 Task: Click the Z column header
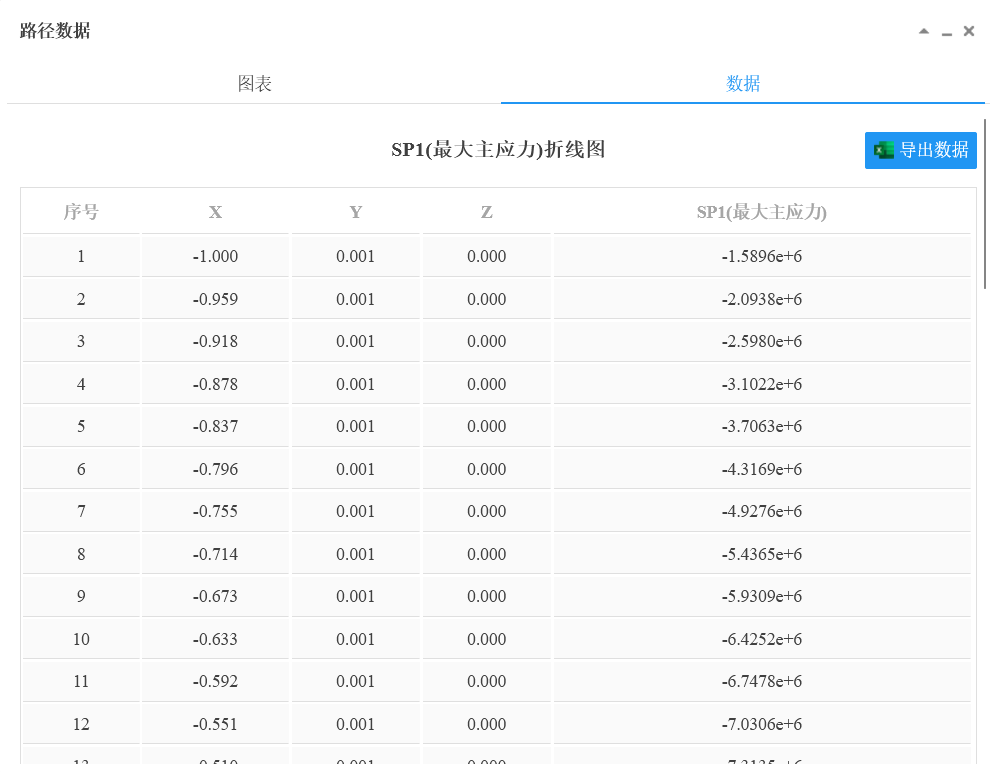click(x=487, y=212)
